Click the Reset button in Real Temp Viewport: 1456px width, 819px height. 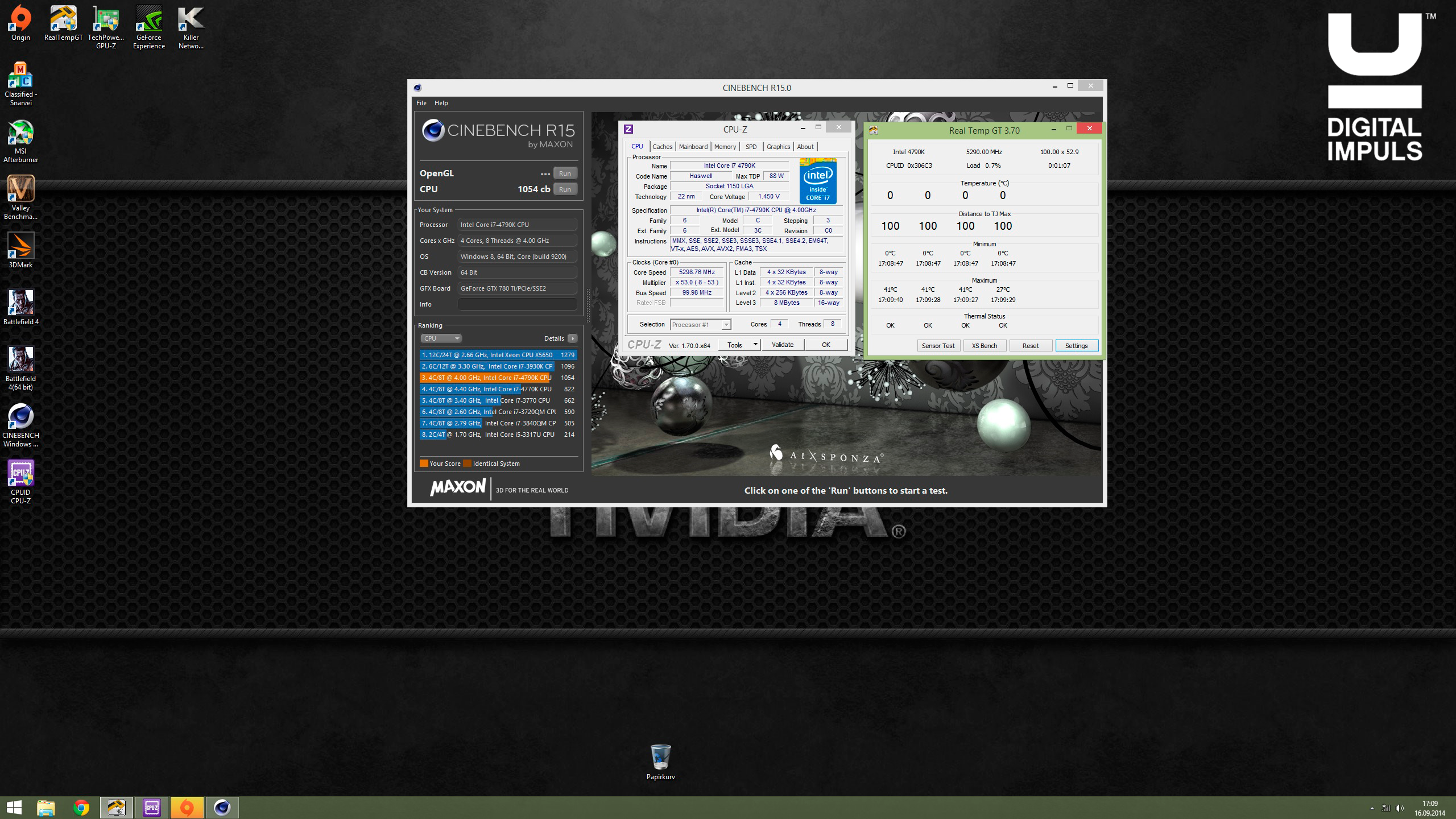[x=1031, y=346]
